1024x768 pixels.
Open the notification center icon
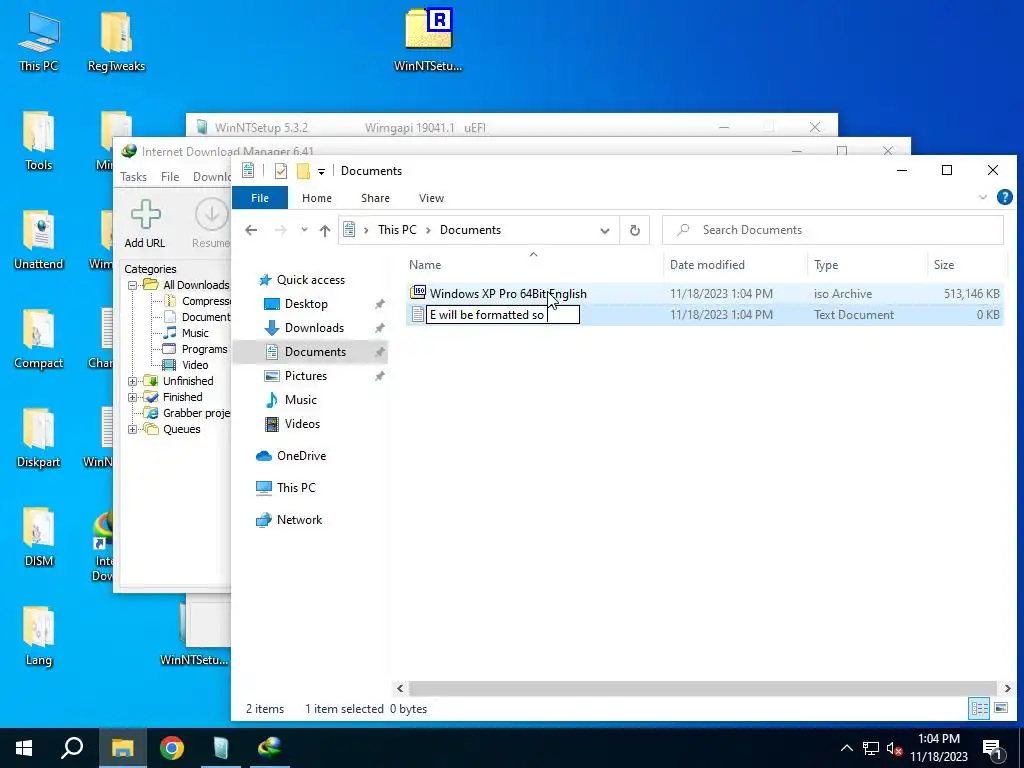point(993,748)
